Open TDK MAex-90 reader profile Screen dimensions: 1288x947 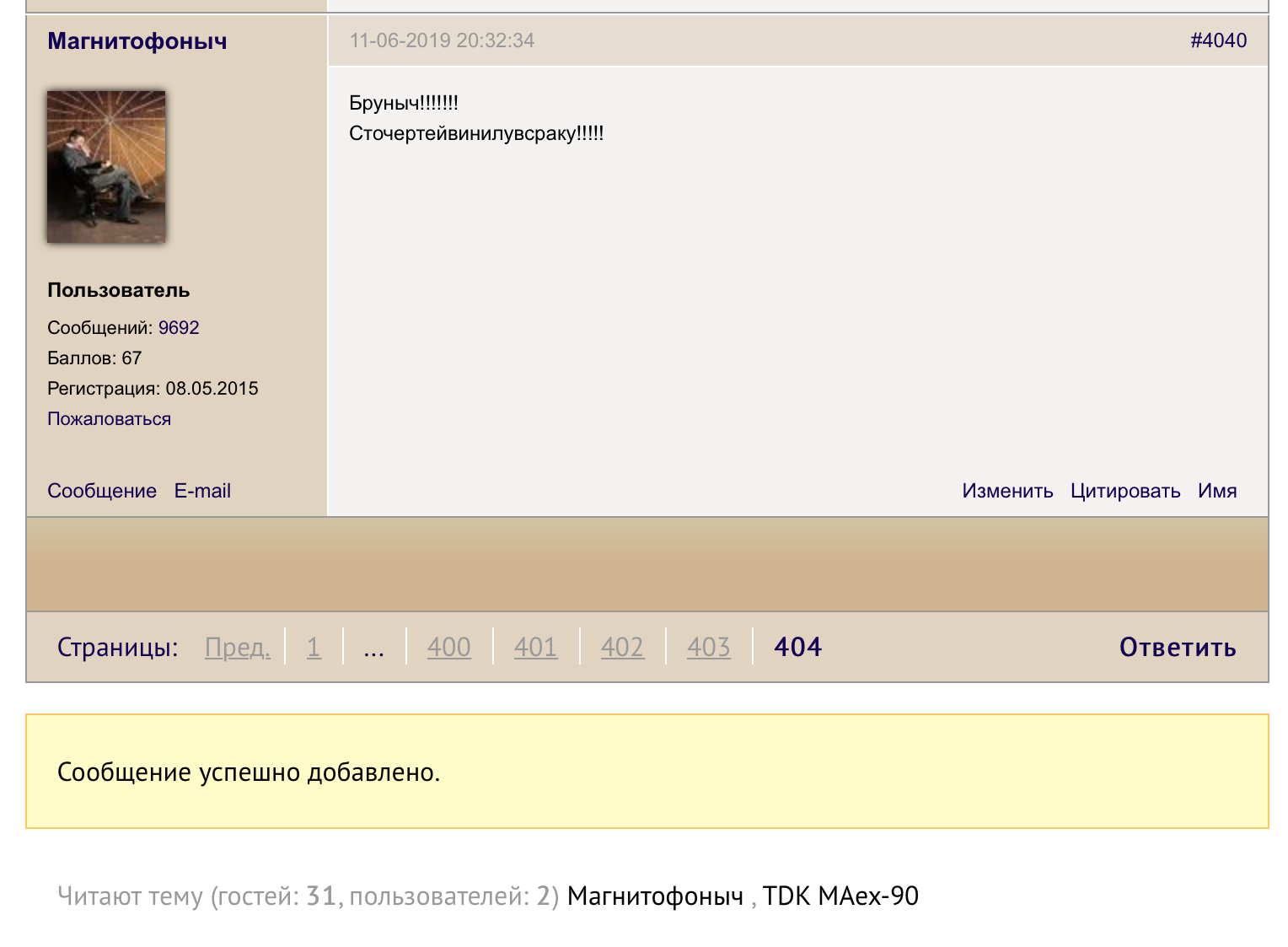[x=840, y=896]
